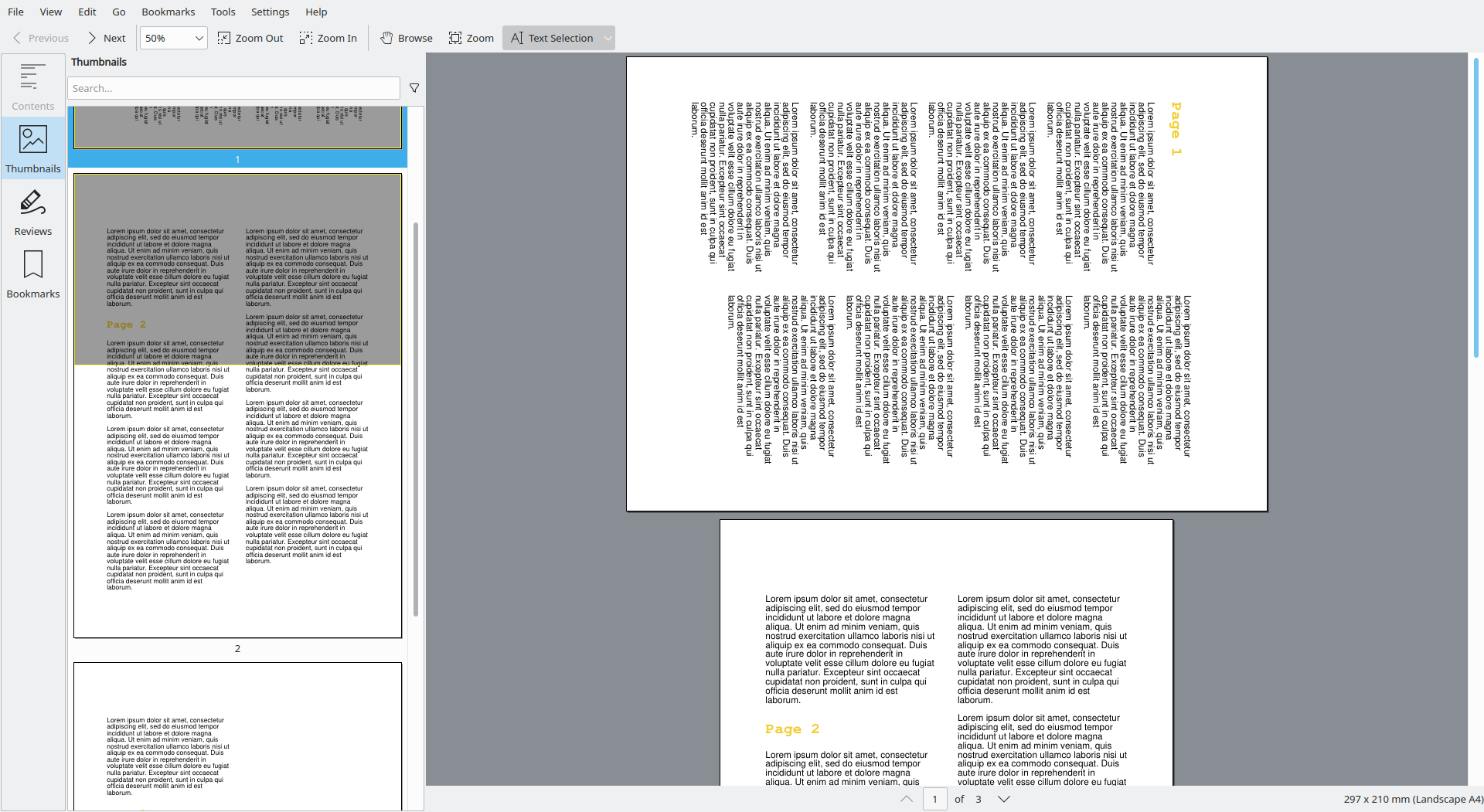Open the File menu
The width and height of the screenshot is (1484, 812).
pyautogui.click(x=15, y=12)
